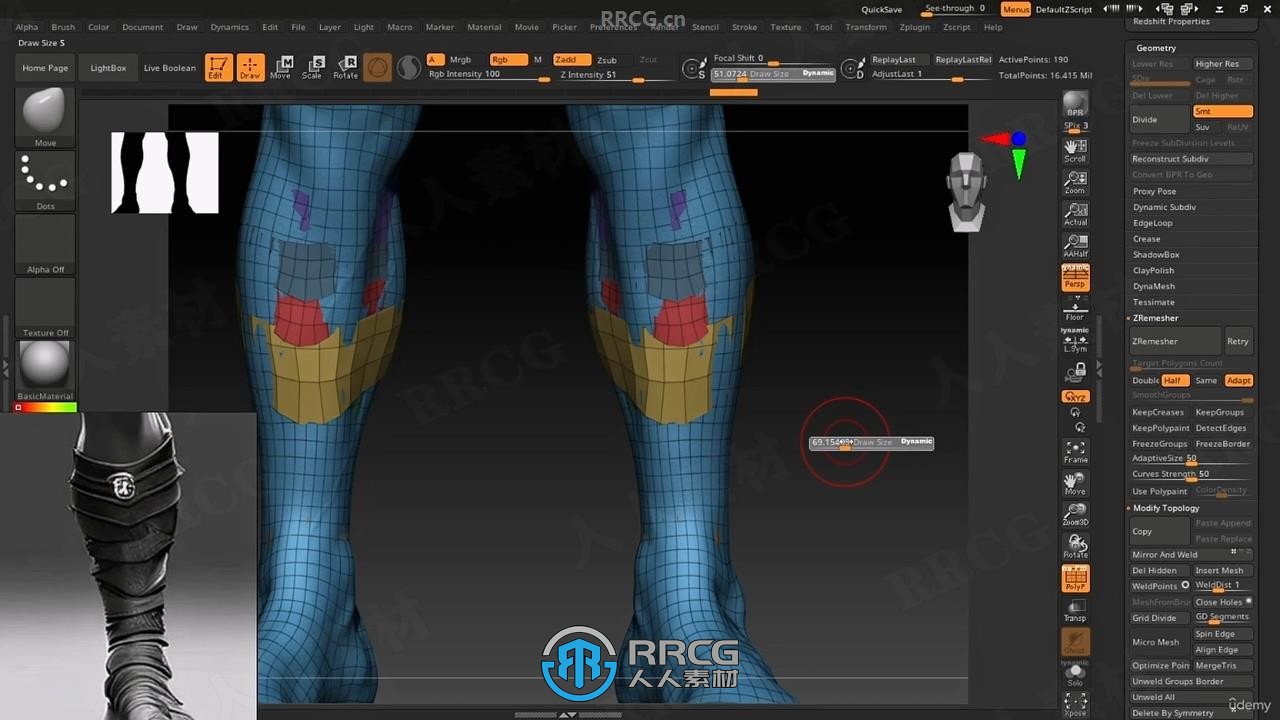
Task: Open the BasicMaterial thumbnail
Action: 45,369
